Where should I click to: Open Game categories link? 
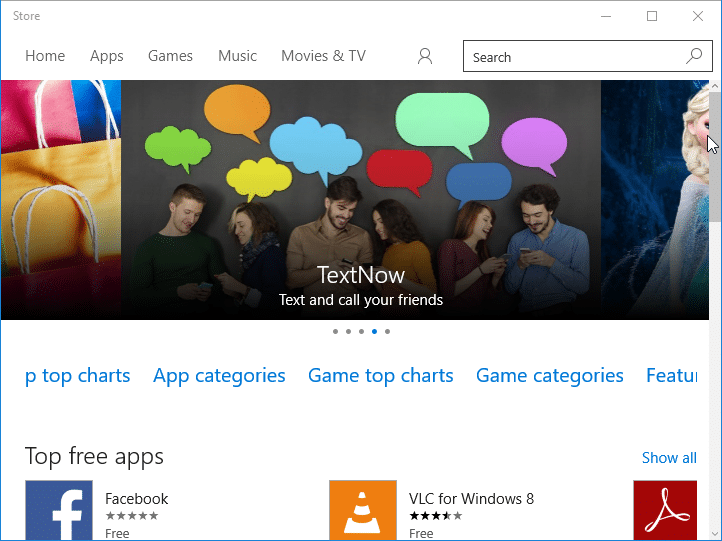tap(550, 376)
